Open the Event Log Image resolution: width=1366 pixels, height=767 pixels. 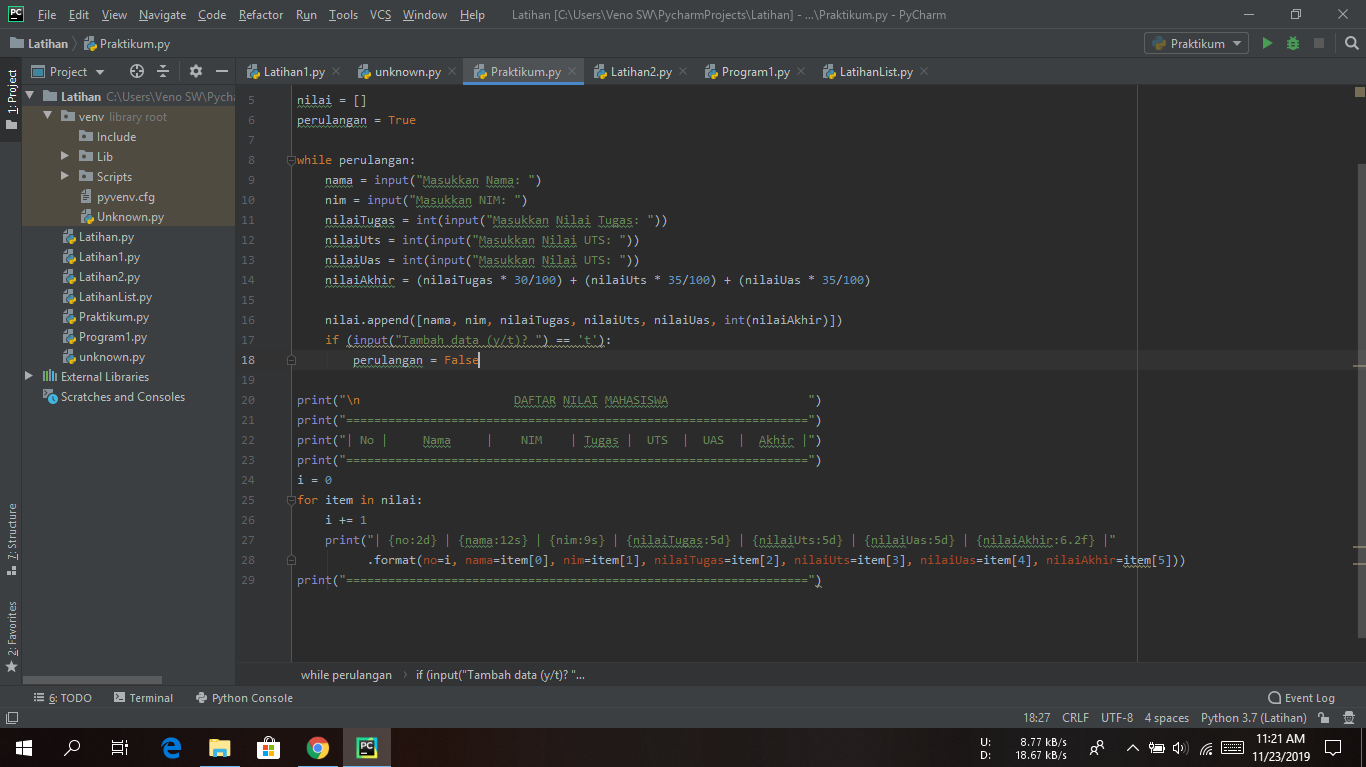tap(1301, 698)
